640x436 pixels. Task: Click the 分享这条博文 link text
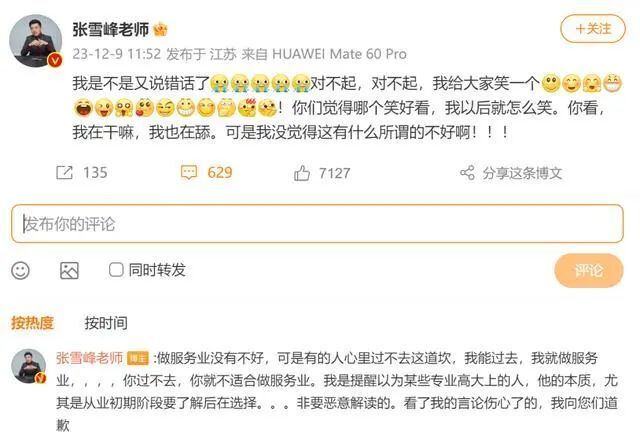click(x=522, y=173)
